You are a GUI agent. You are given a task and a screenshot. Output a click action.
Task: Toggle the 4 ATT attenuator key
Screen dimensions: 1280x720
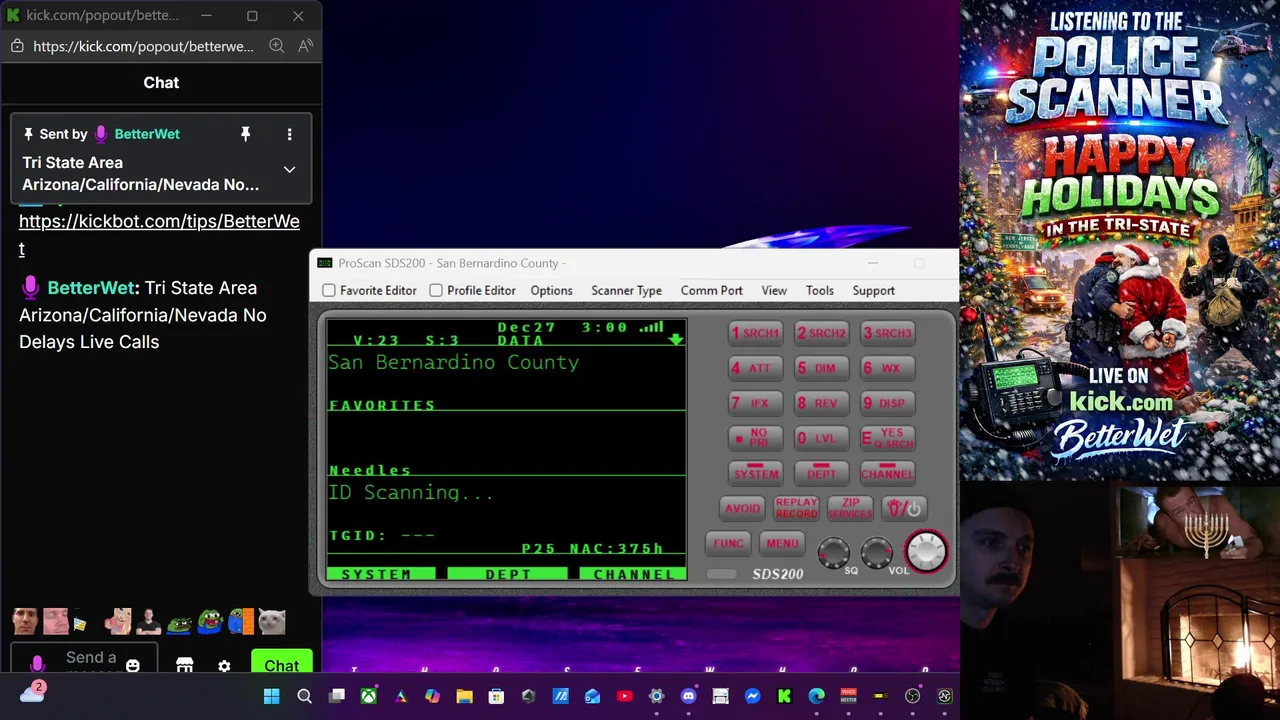755,368
